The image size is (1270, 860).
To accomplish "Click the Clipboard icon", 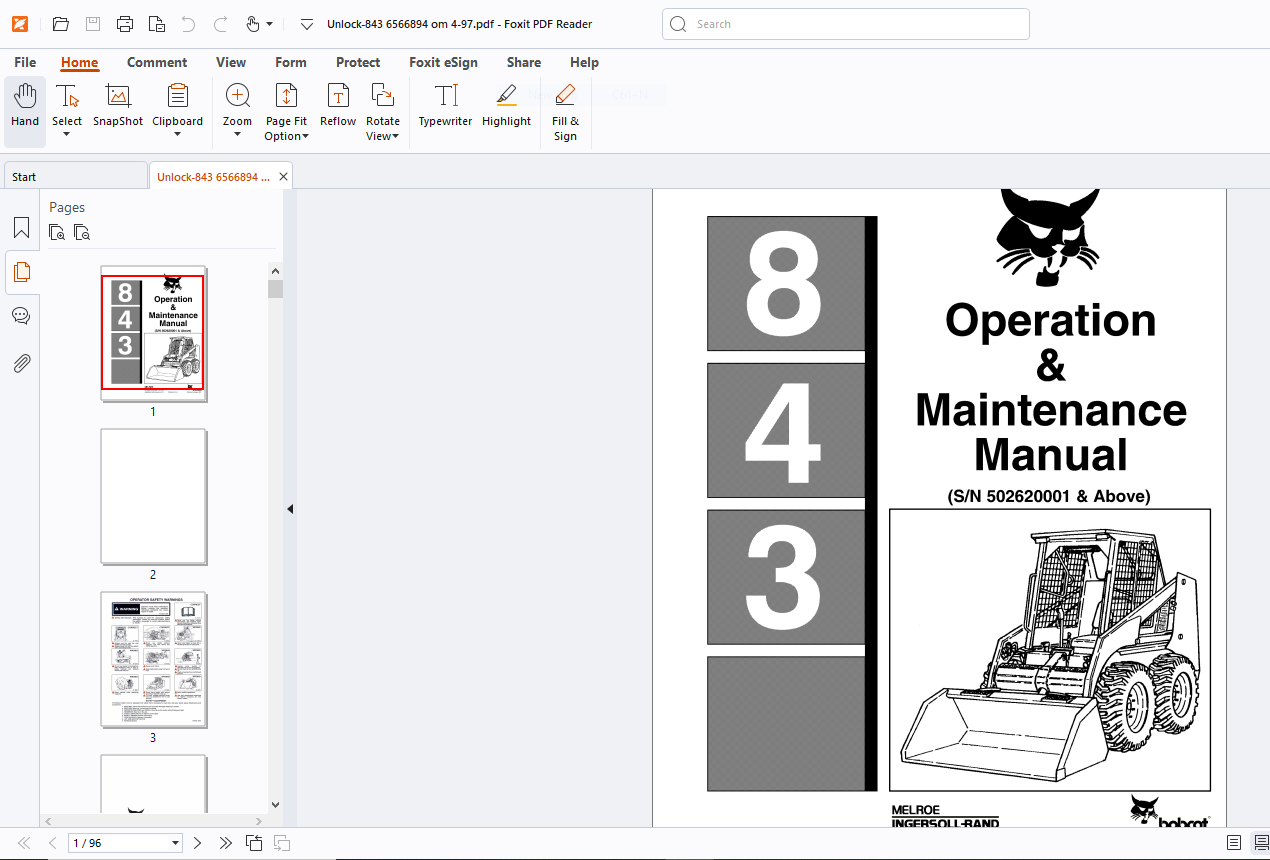I will pyautogui.click(x=177, y=96).
